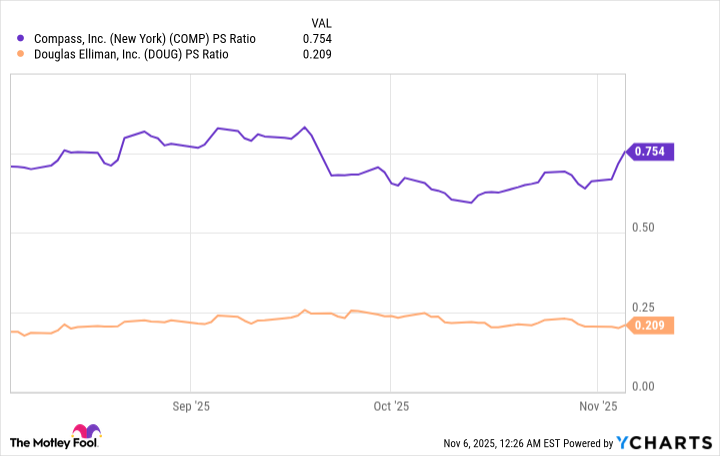Click the 0.25 y-axis label

(x=646, y=307)
